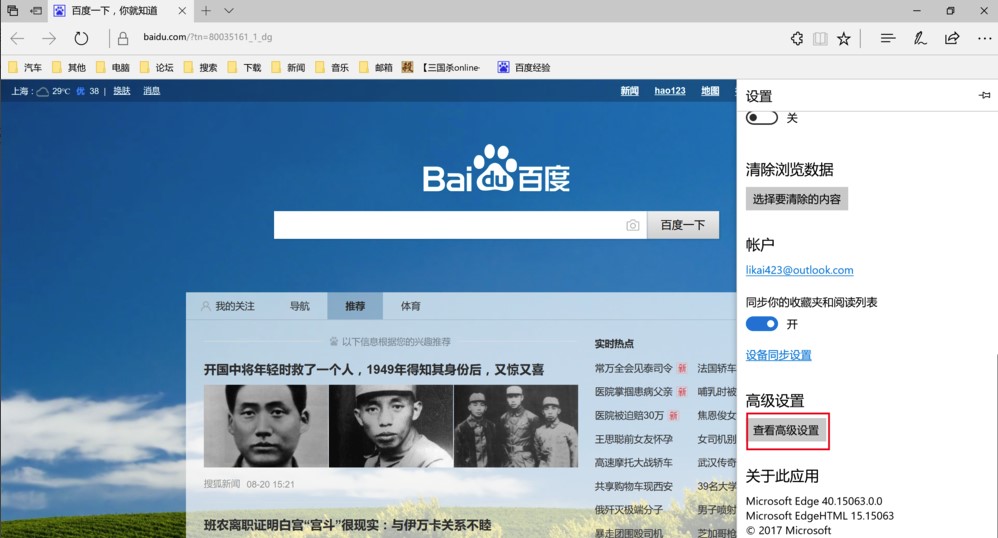
Task: Open hot topic 王思聪前女友怀孕
Action: [x=633, y=439]
